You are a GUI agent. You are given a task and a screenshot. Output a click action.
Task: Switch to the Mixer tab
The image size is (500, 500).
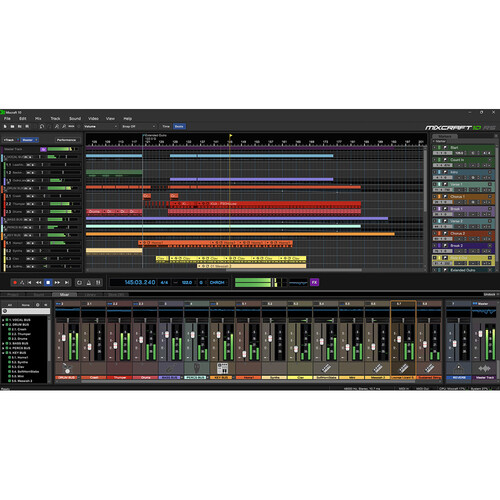tap(64, 295)
